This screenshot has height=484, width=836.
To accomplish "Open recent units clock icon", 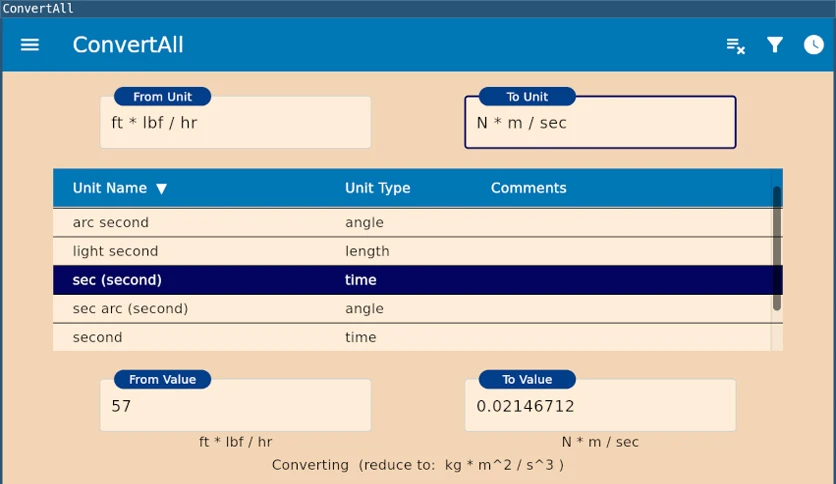I will [x=814, y=45].
